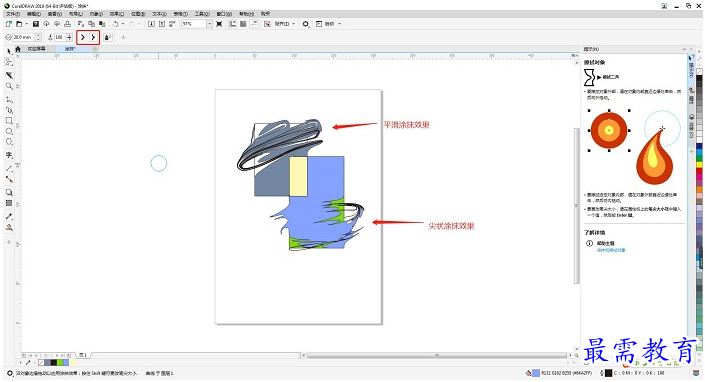This screenshot has width=705, height=382.
Task: Close the hints docker panel
Action: click(x=691, y=49)
